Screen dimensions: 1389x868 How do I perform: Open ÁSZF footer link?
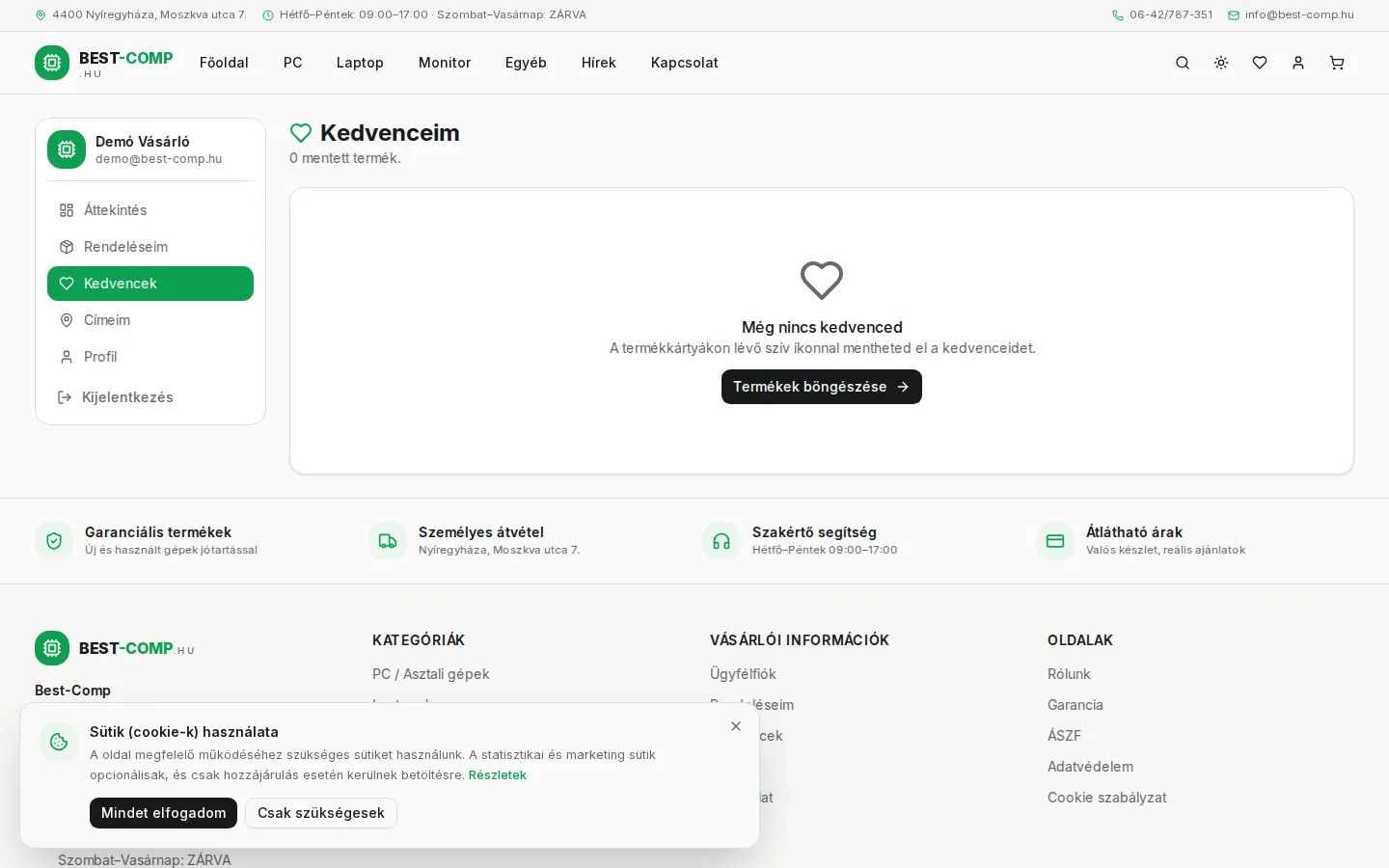(x=1065, y=736)
